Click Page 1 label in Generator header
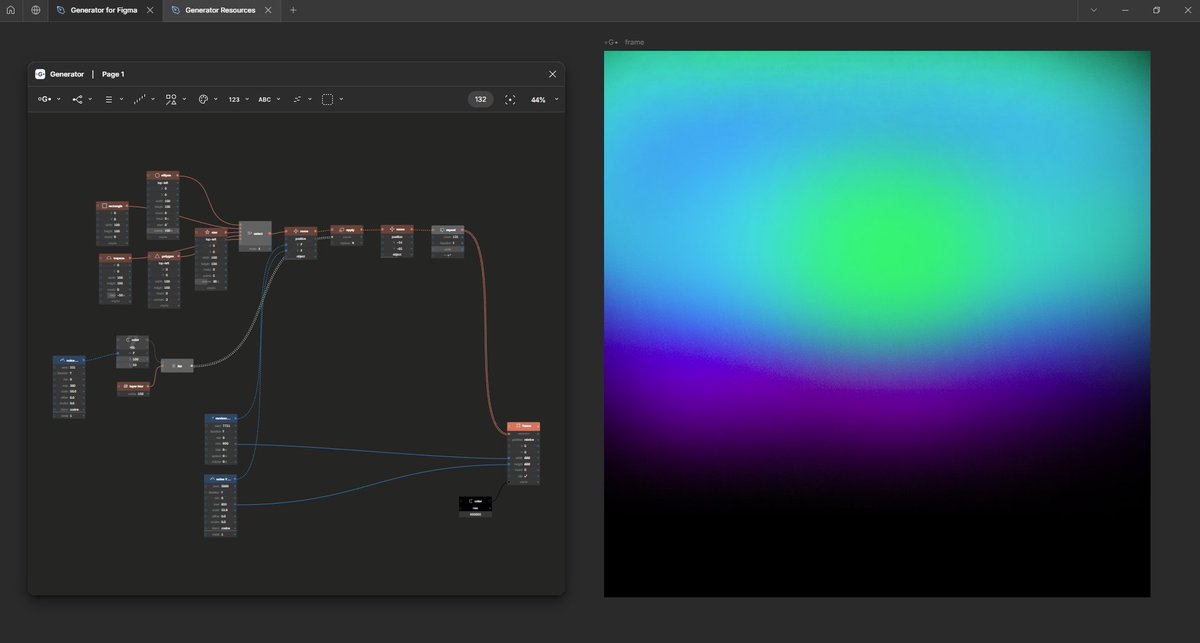This screenshot has width=1200, height=643. [113, 74]
